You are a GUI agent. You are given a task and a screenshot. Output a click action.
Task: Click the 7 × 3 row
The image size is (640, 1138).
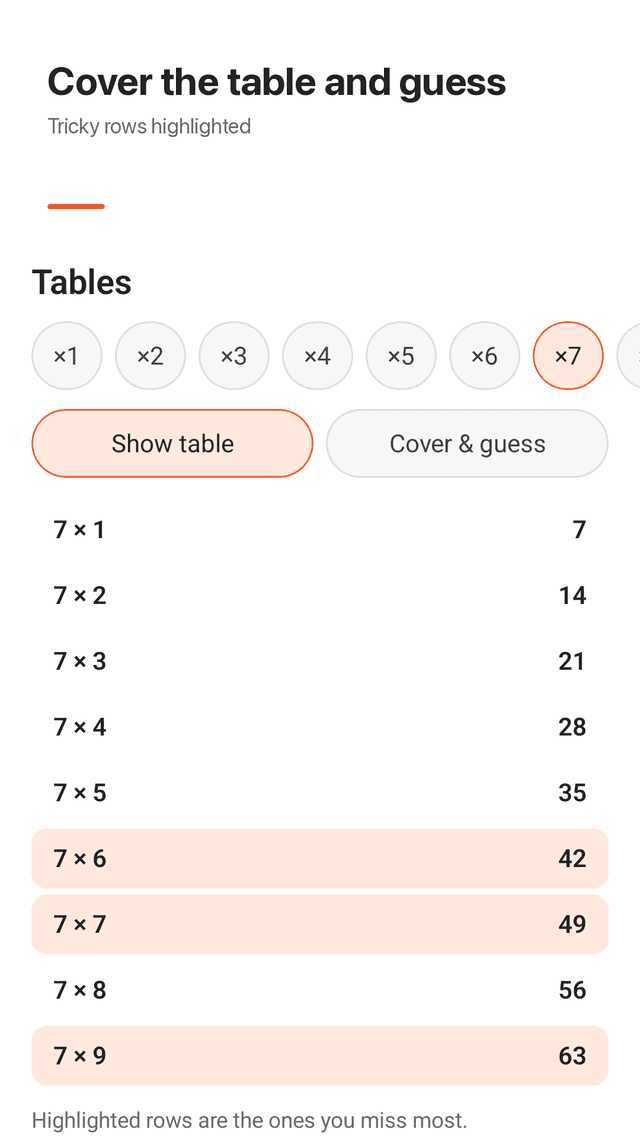(320, 661)
